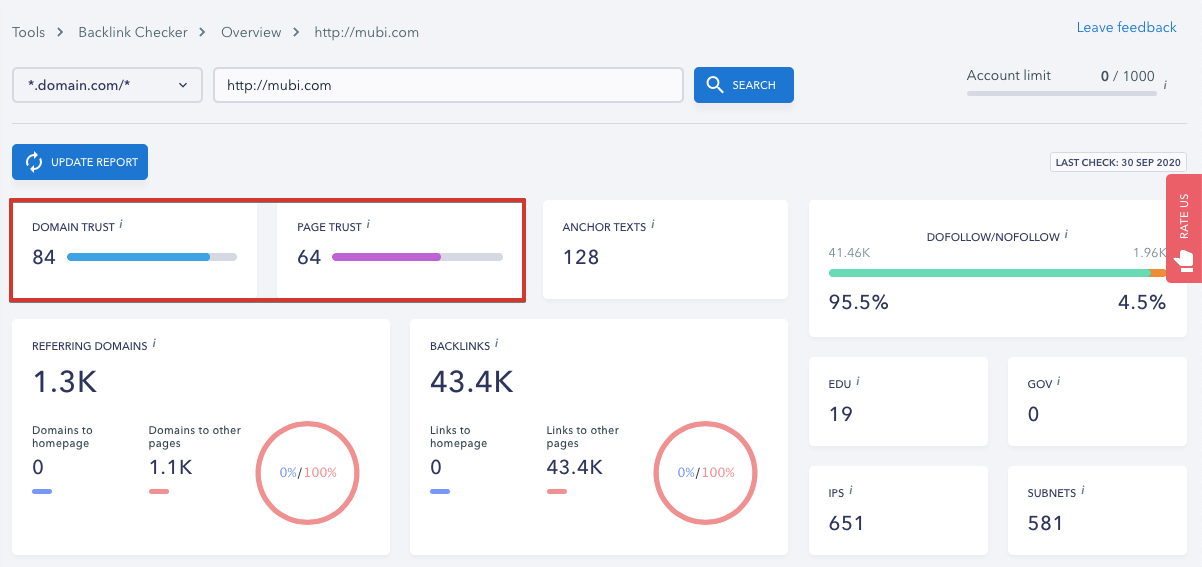The width and height of the screenshot is (1202, 567).
Task: Click the 41.46K dofollow count label
Action: click(850, 254)
